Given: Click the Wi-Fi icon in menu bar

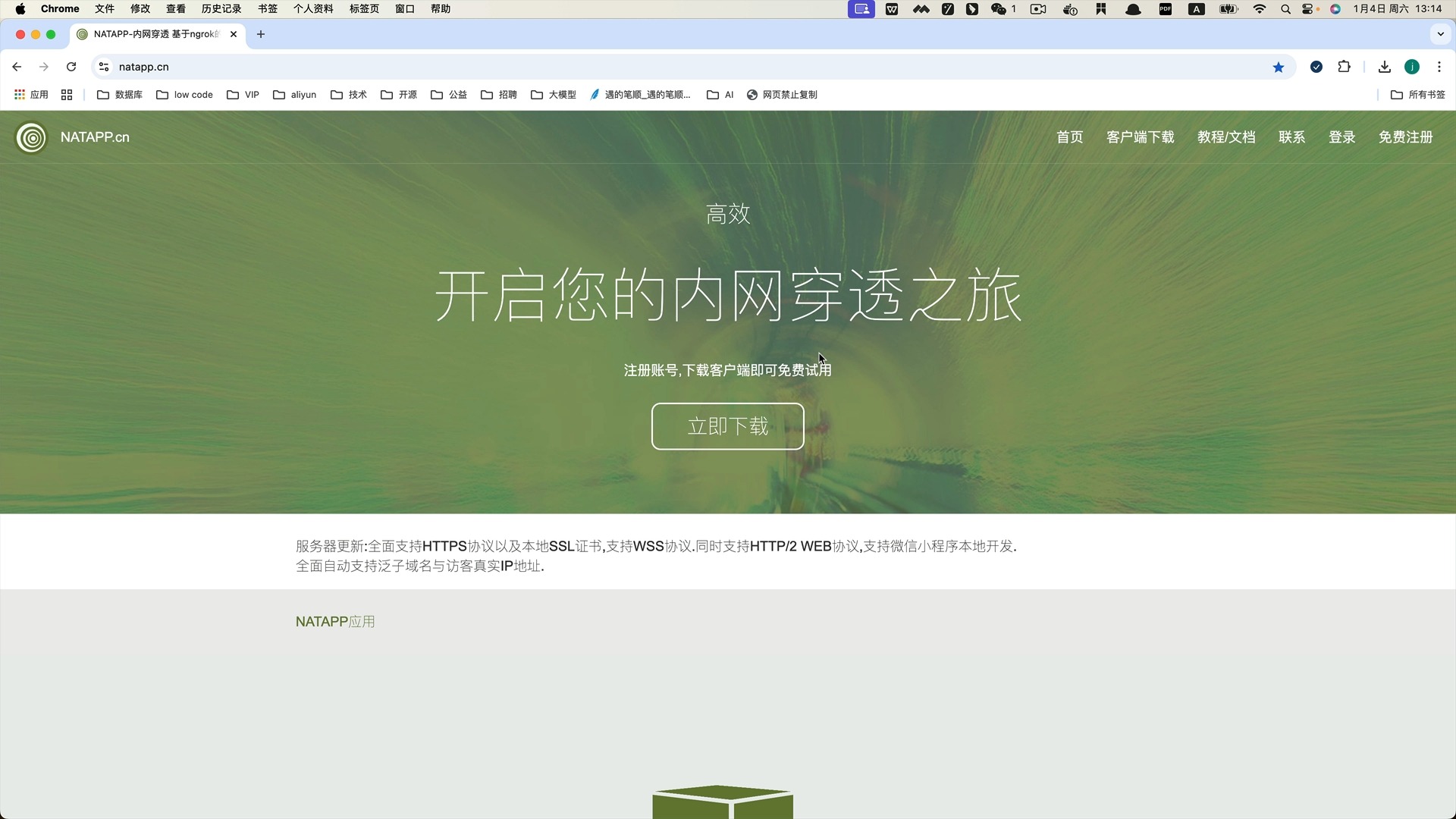Looking at the screenshot, I should click(x=1260, y=9).
